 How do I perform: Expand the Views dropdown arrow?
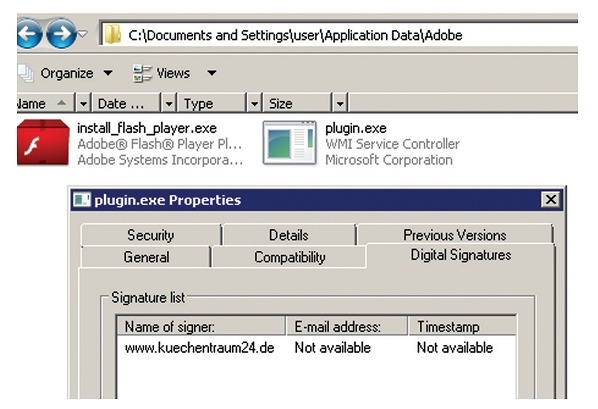coord(212,72)
